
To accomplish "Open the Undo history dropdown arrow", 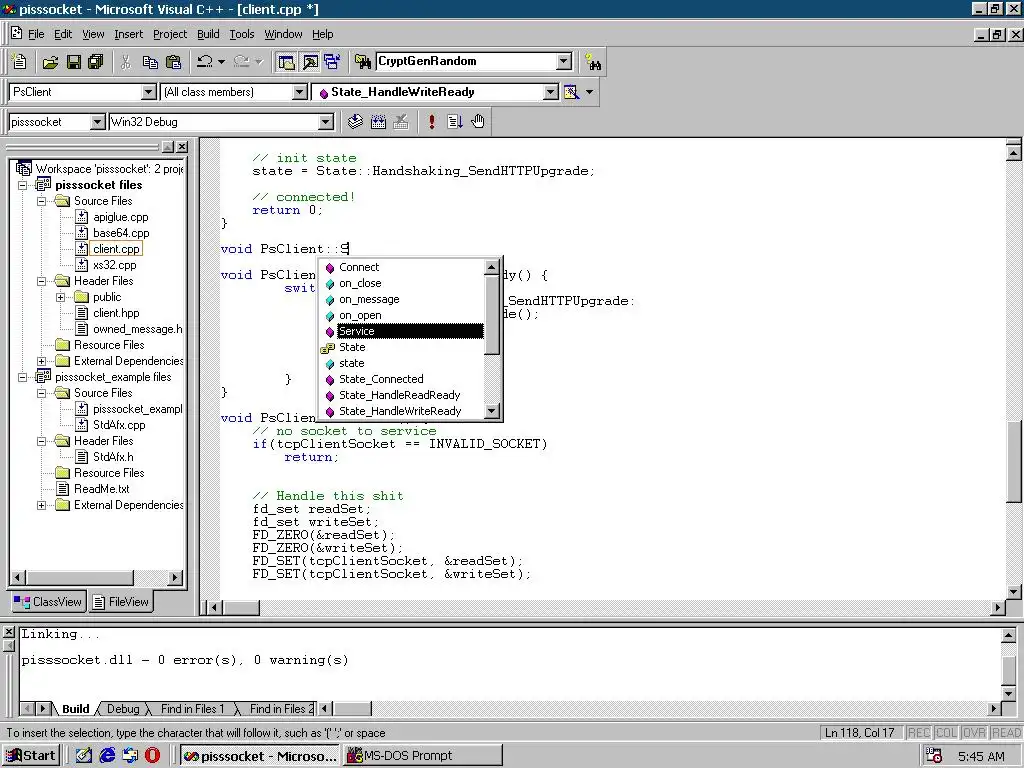I will pyautogui.click(x=221, y=62).
